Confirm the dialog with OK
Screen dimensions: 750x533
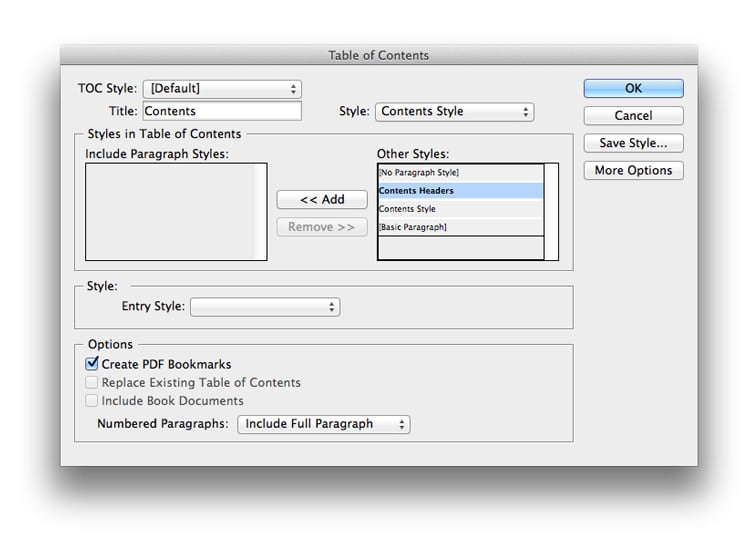pos(633,89)
